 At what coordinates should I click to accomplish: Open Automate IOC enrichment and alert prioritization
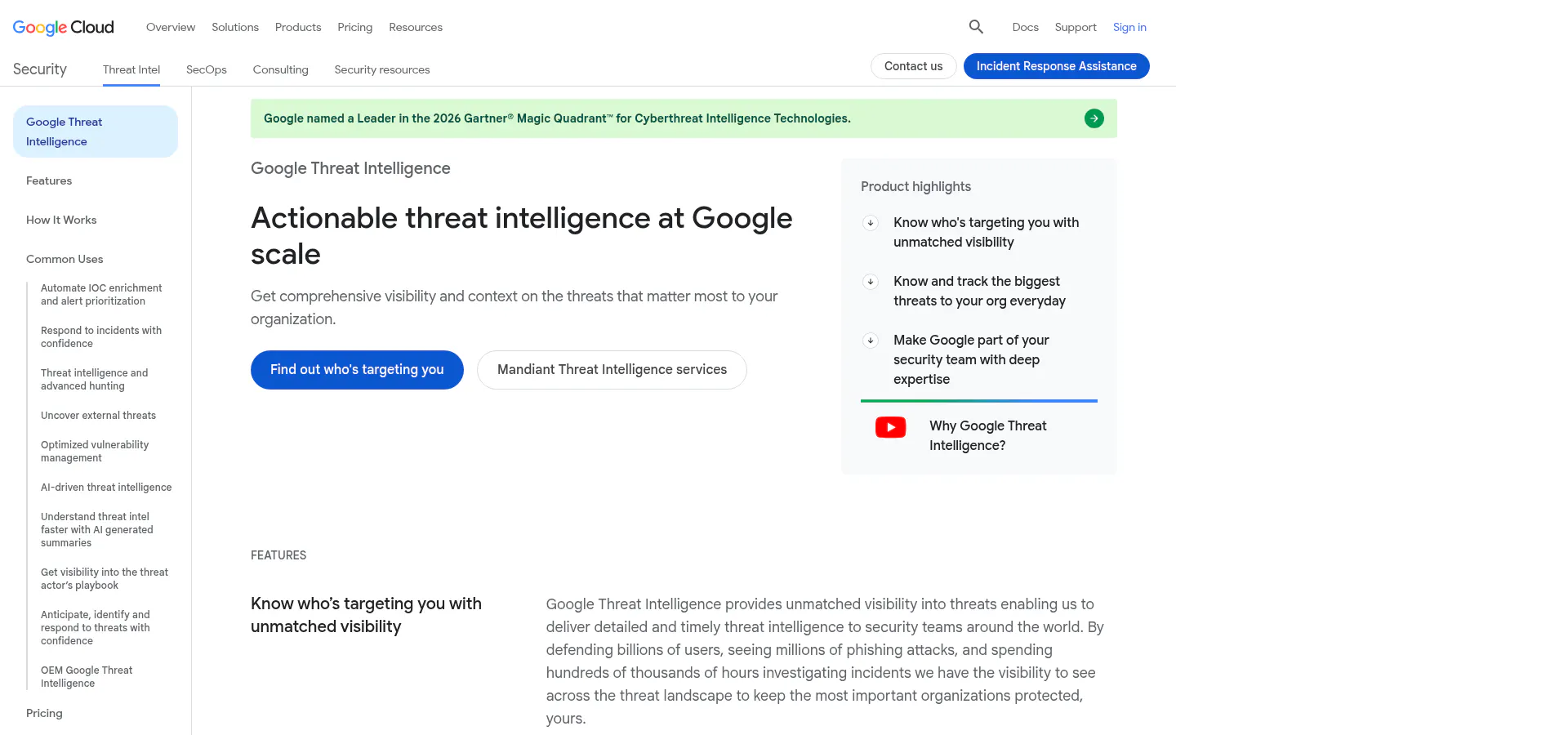pos(101,295)
